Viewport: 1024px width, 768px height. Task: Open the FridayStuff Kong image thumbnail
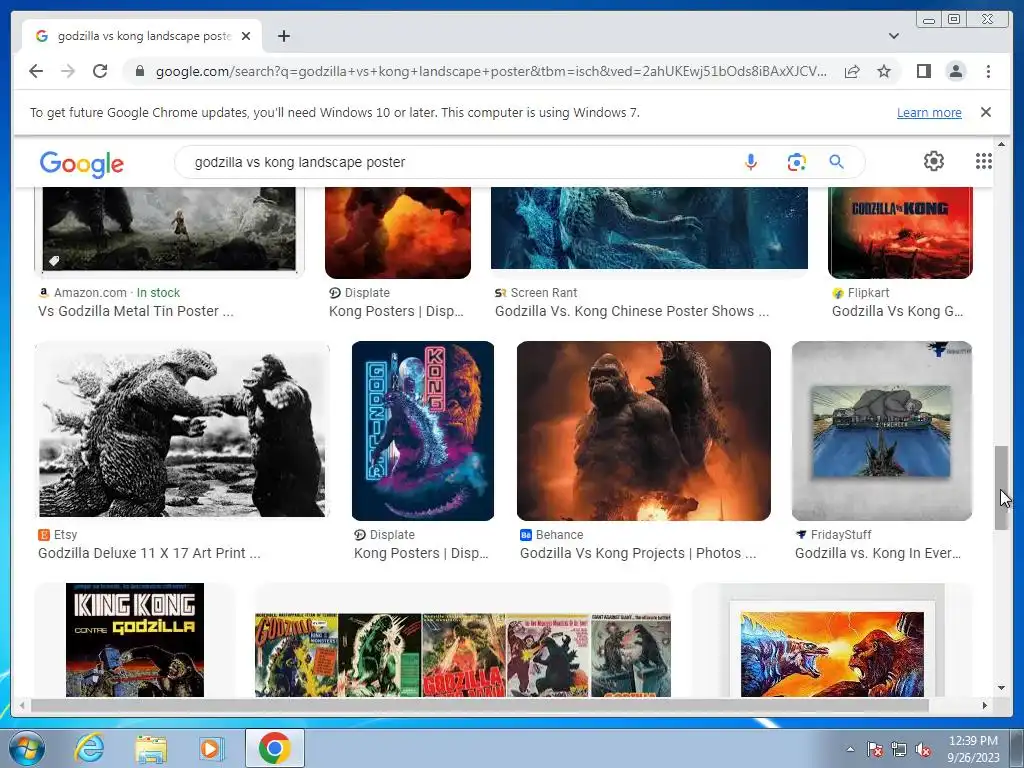coord(882,430)
